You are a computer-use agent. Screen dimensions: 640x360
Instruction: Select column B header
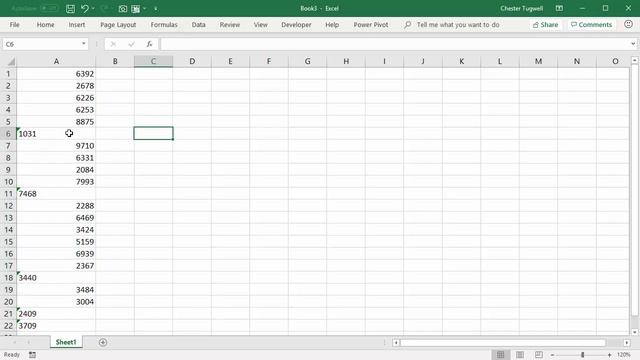click(115, 61)
